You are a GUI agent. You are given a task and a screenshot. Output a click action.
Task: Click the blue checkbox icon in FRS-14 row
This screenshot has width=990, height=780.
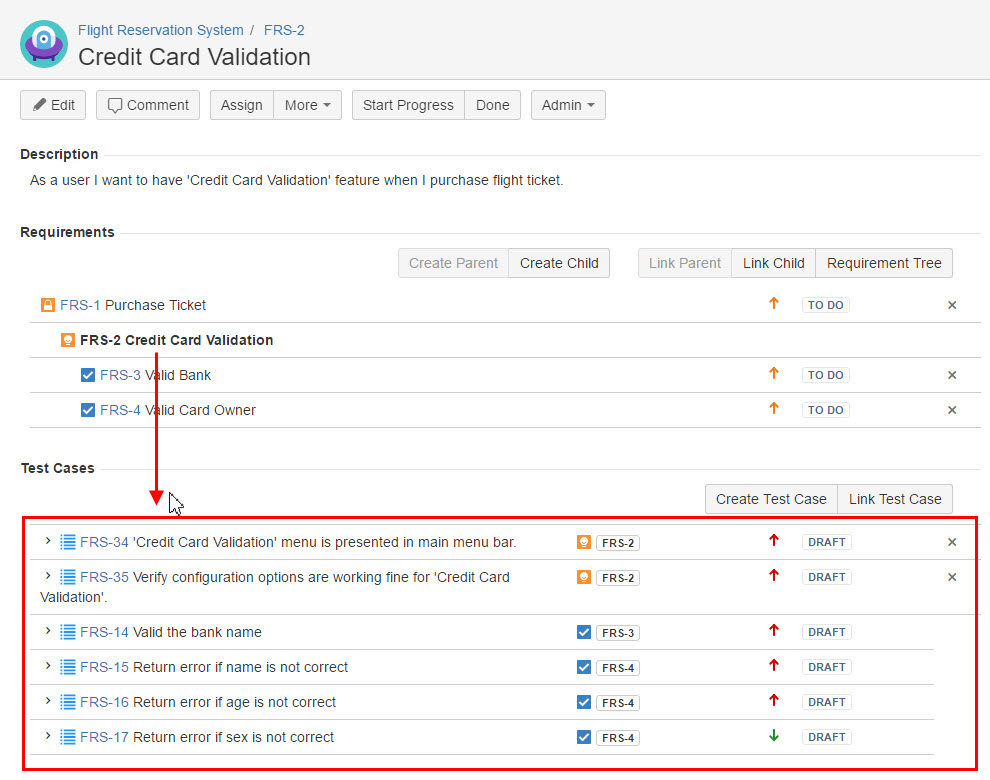(584, 632)
